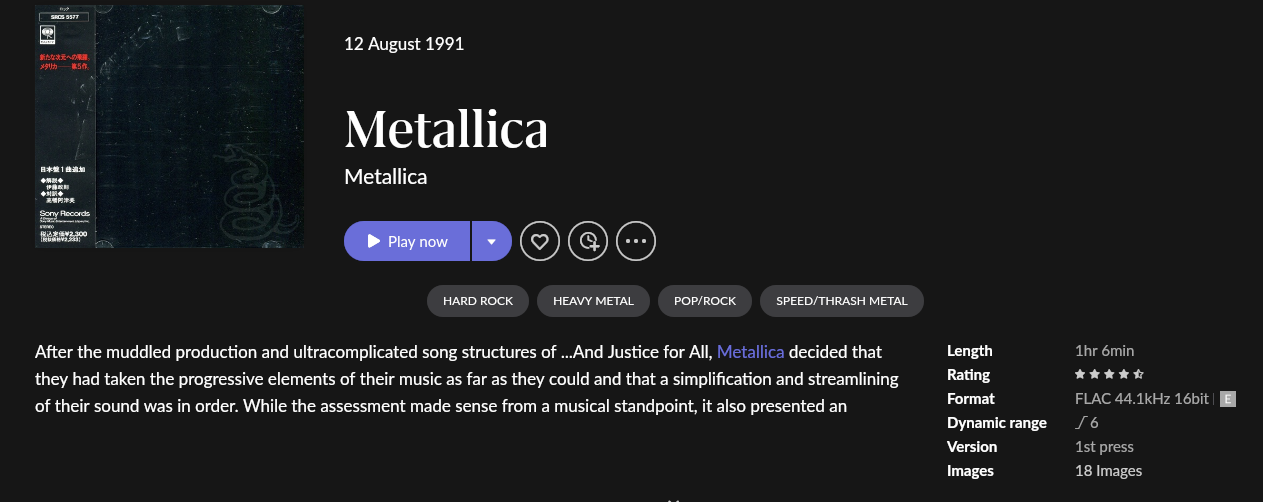Click the clock-plus add to listen later icon
Screen dimensions: 1263x502
click(588, 241)
